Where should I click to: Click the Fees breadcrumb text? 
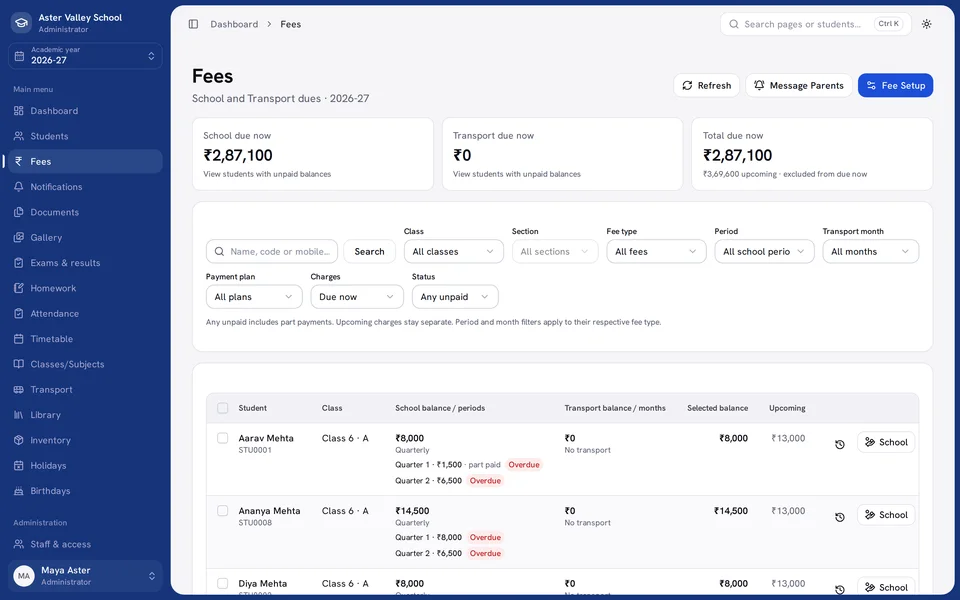coord(290,24)
